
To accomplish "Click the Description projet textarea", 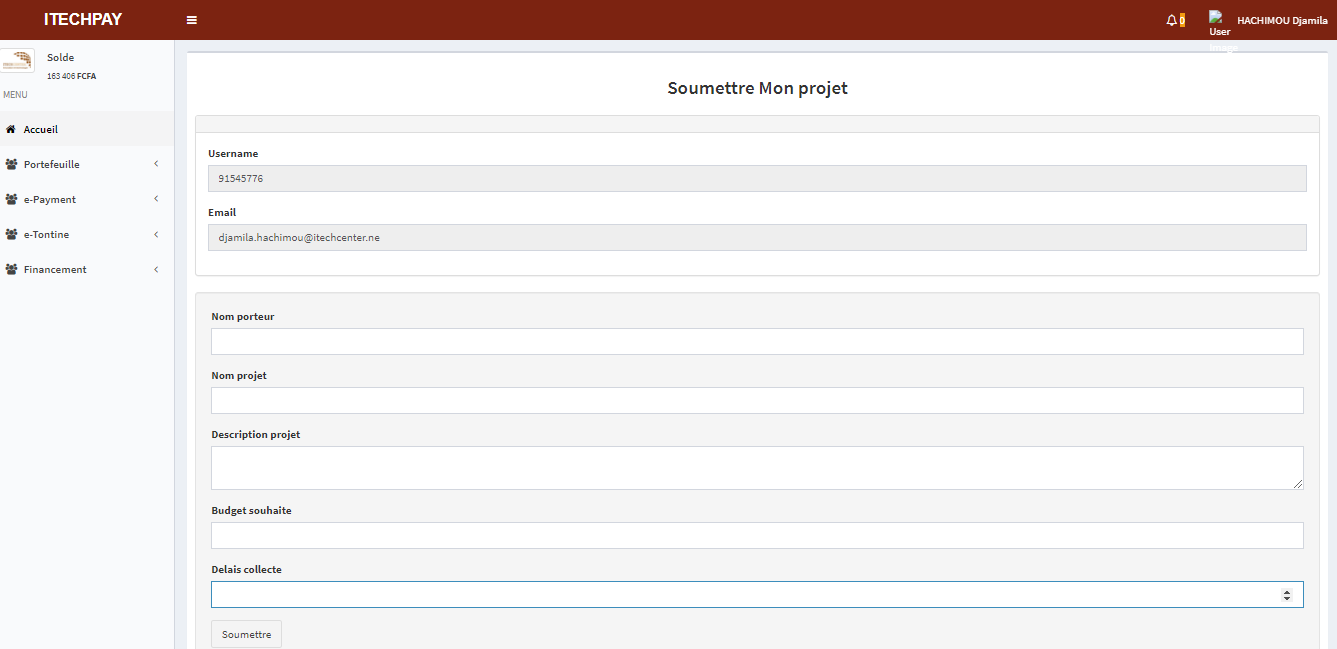I will 756,467.
